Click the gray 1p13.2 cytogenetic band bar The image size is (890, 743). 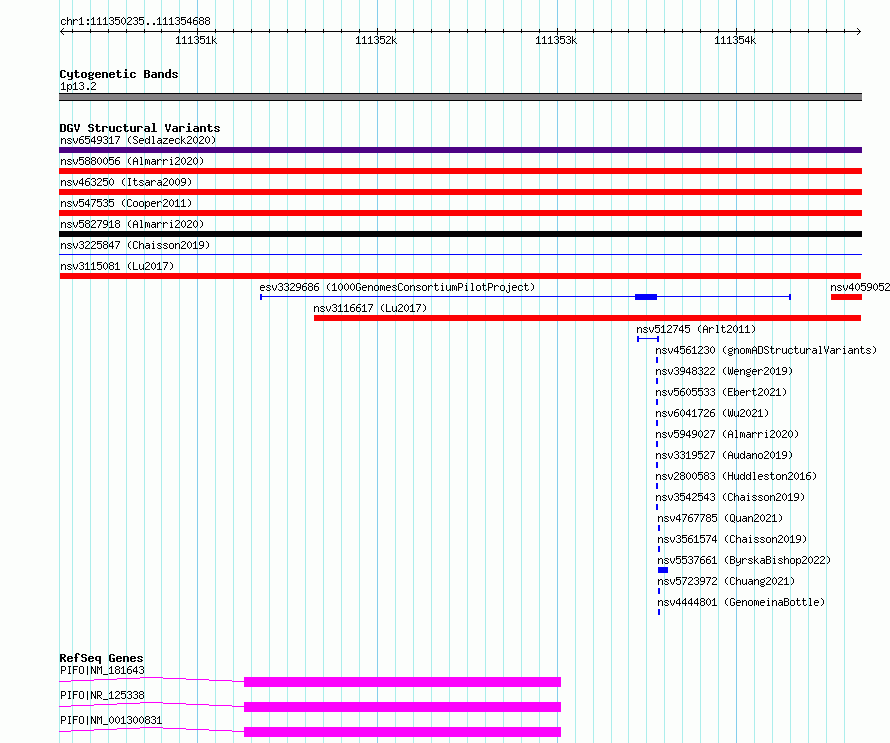pos(460,97)
